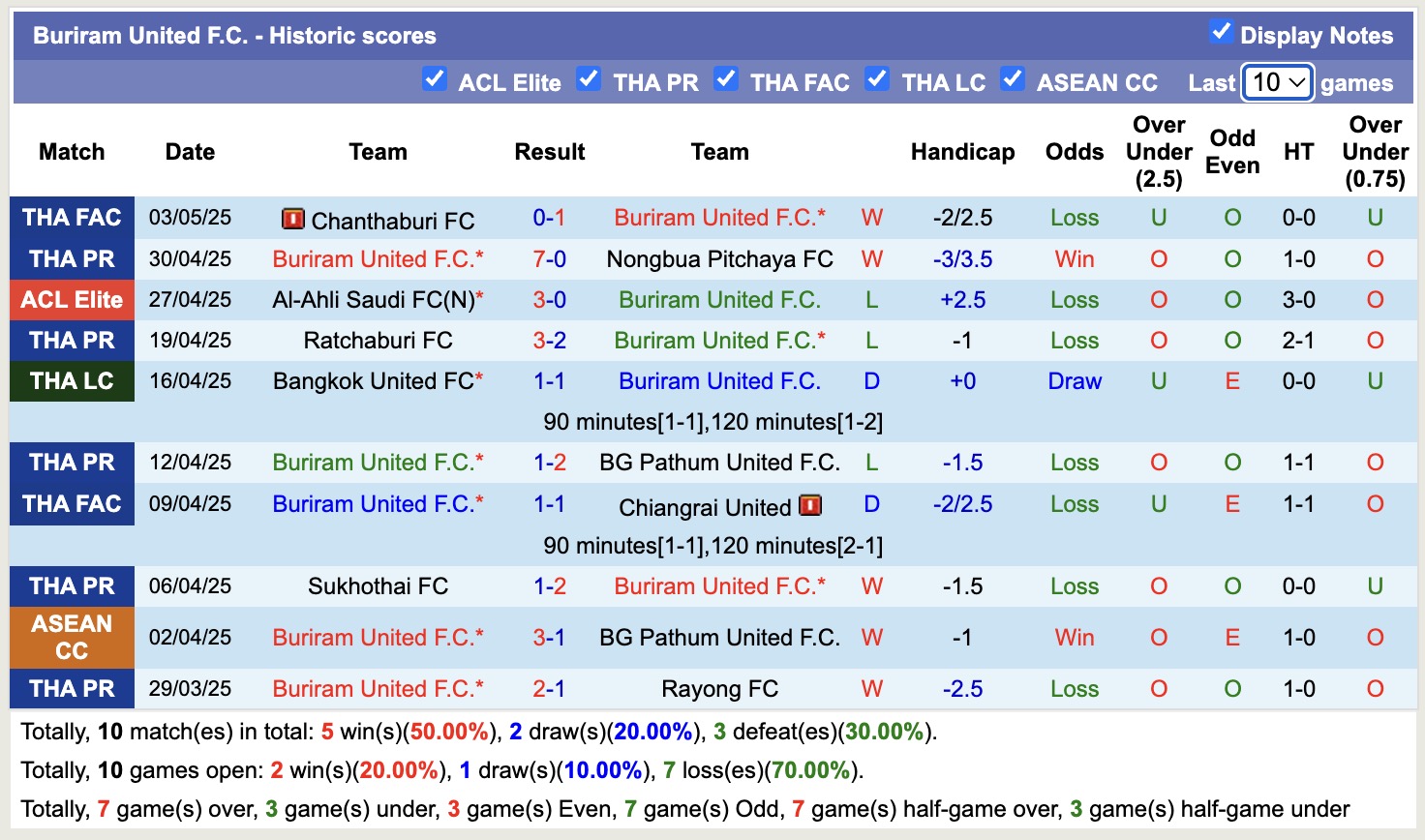
Task: Click the Rayong FC team name
Action: click(x=720, y=689)
